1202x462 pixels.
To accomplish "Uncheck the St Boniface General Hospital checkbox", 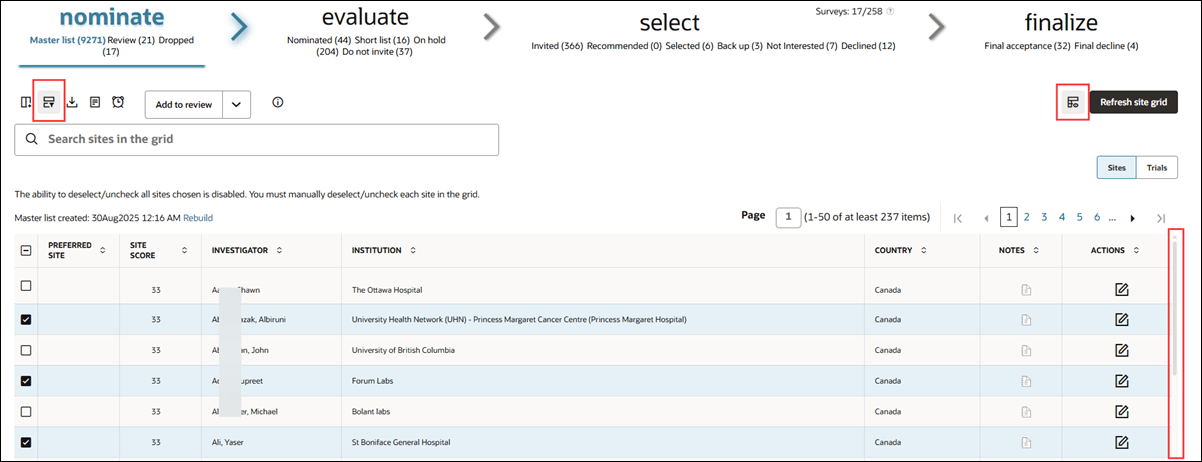I will tap(26, 442).
